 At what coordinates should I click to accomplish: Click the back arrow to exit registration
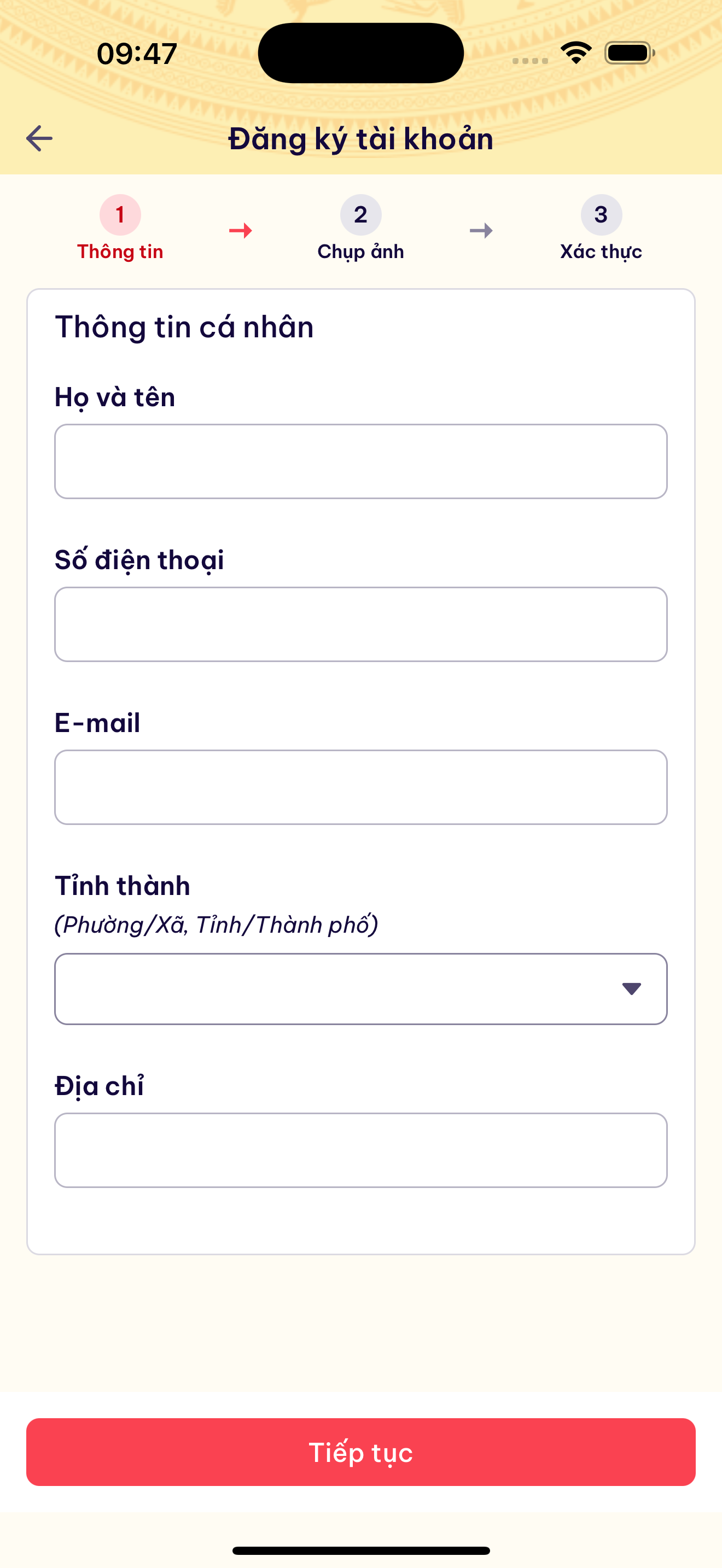coord(39,139)
